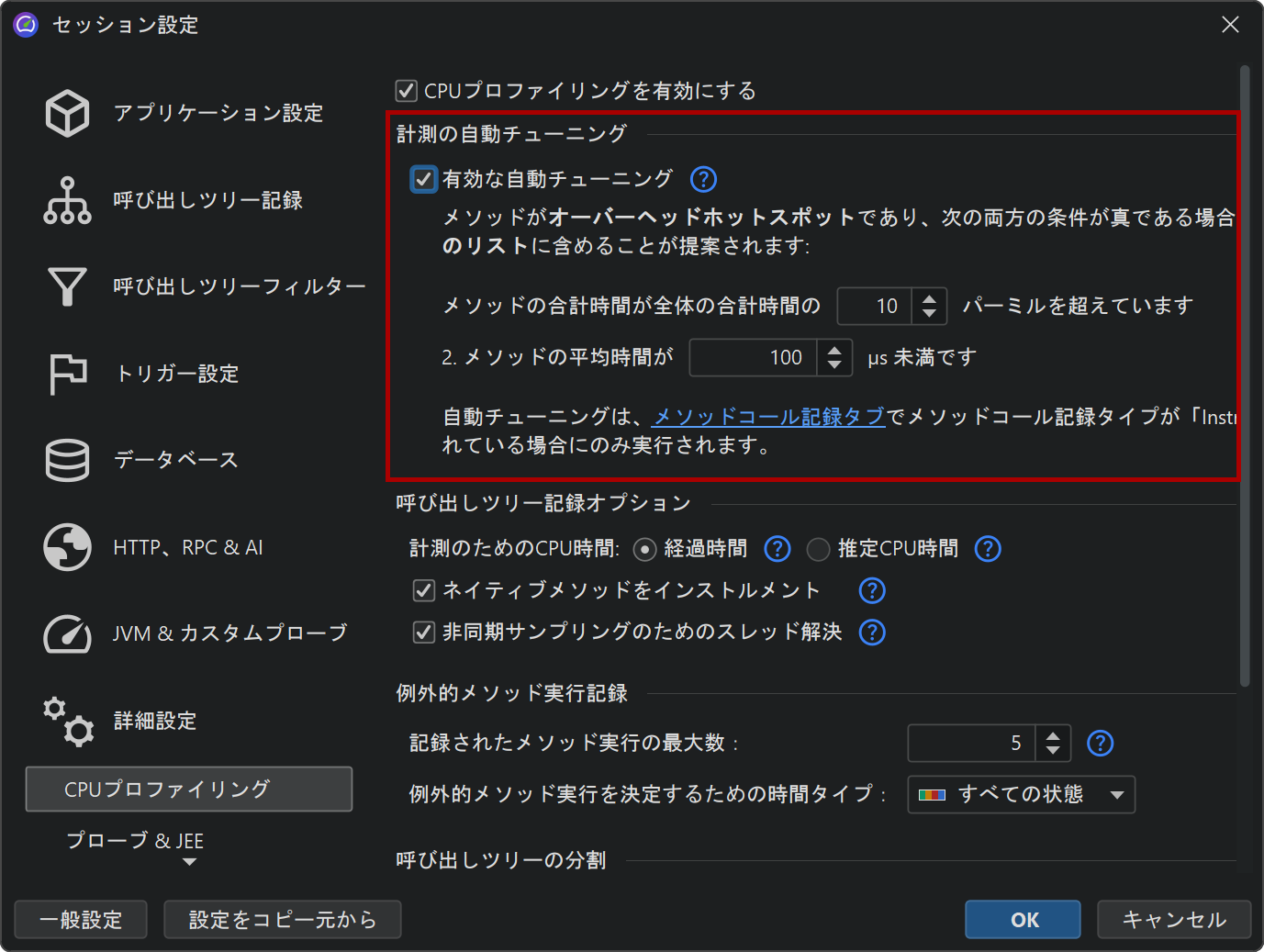The image size is (1264, 952).
Task: Focus the μs value field showing 100
Action: 753,358
